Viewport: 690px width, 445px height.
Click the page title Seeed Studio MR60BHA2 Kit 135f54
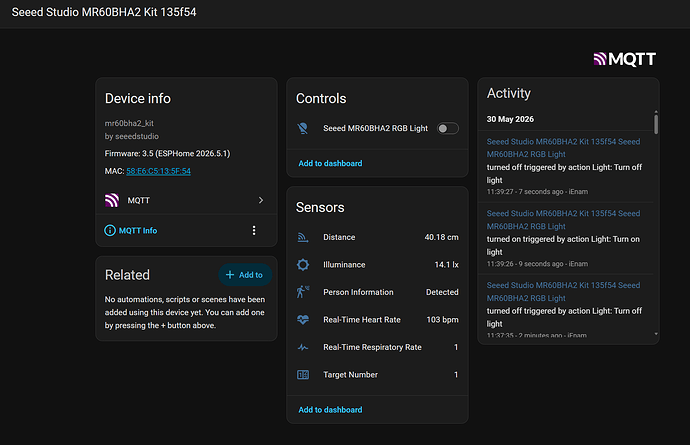point(104,12)
